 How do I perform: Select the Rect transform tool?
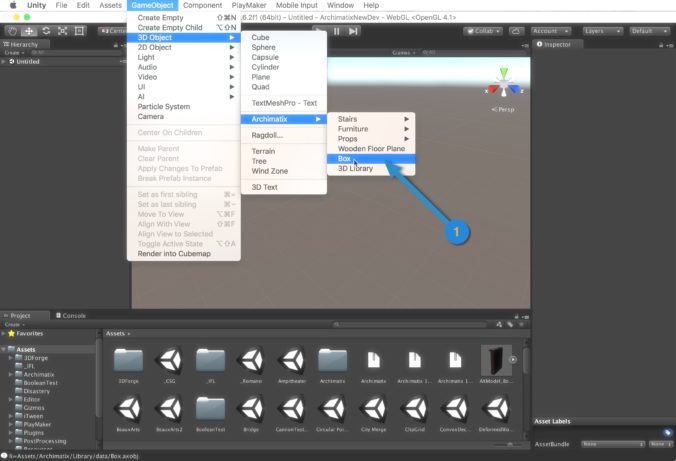coord(79,31)
